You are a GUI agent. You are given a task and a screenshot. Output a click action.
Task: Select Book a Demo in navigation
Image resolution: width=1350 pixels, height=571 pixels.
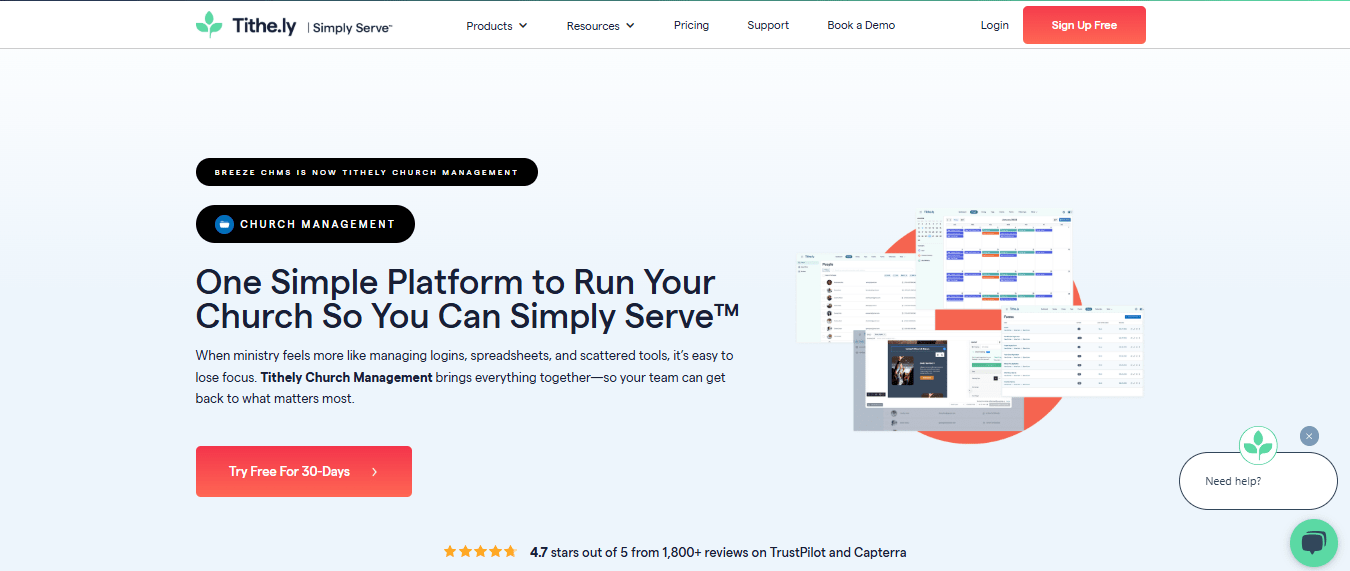point(861,25)
